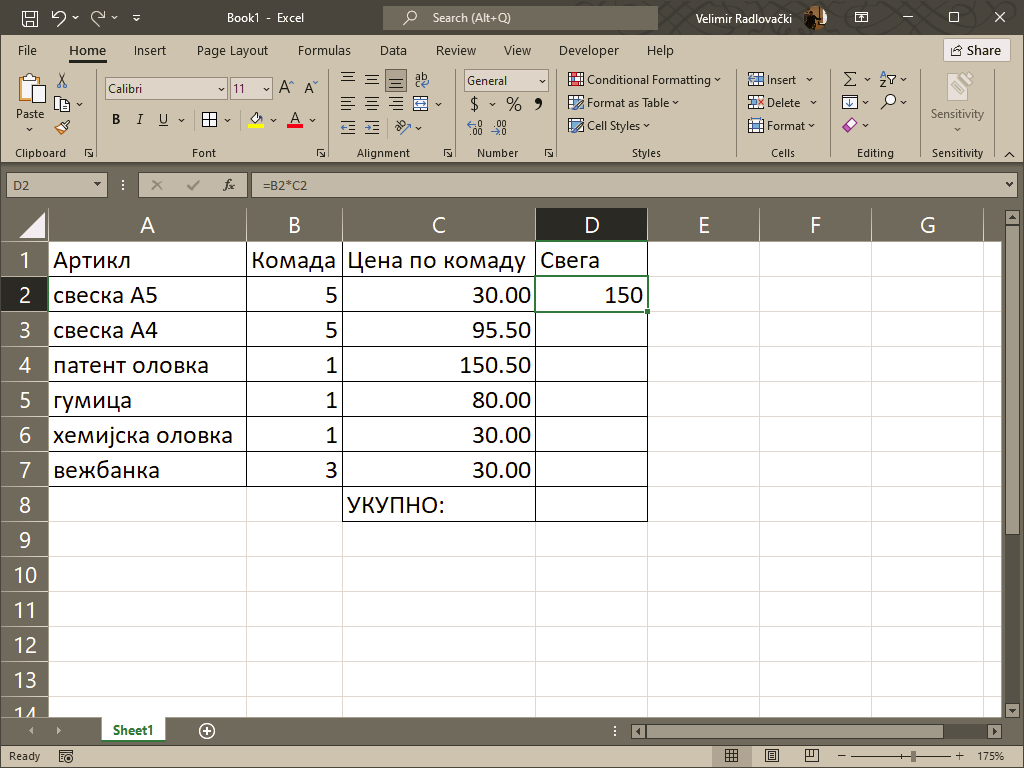The width and height of the screenshot is (1024, 768).
Task: Click the Merge & Center icon
Action: click(421, 104)
